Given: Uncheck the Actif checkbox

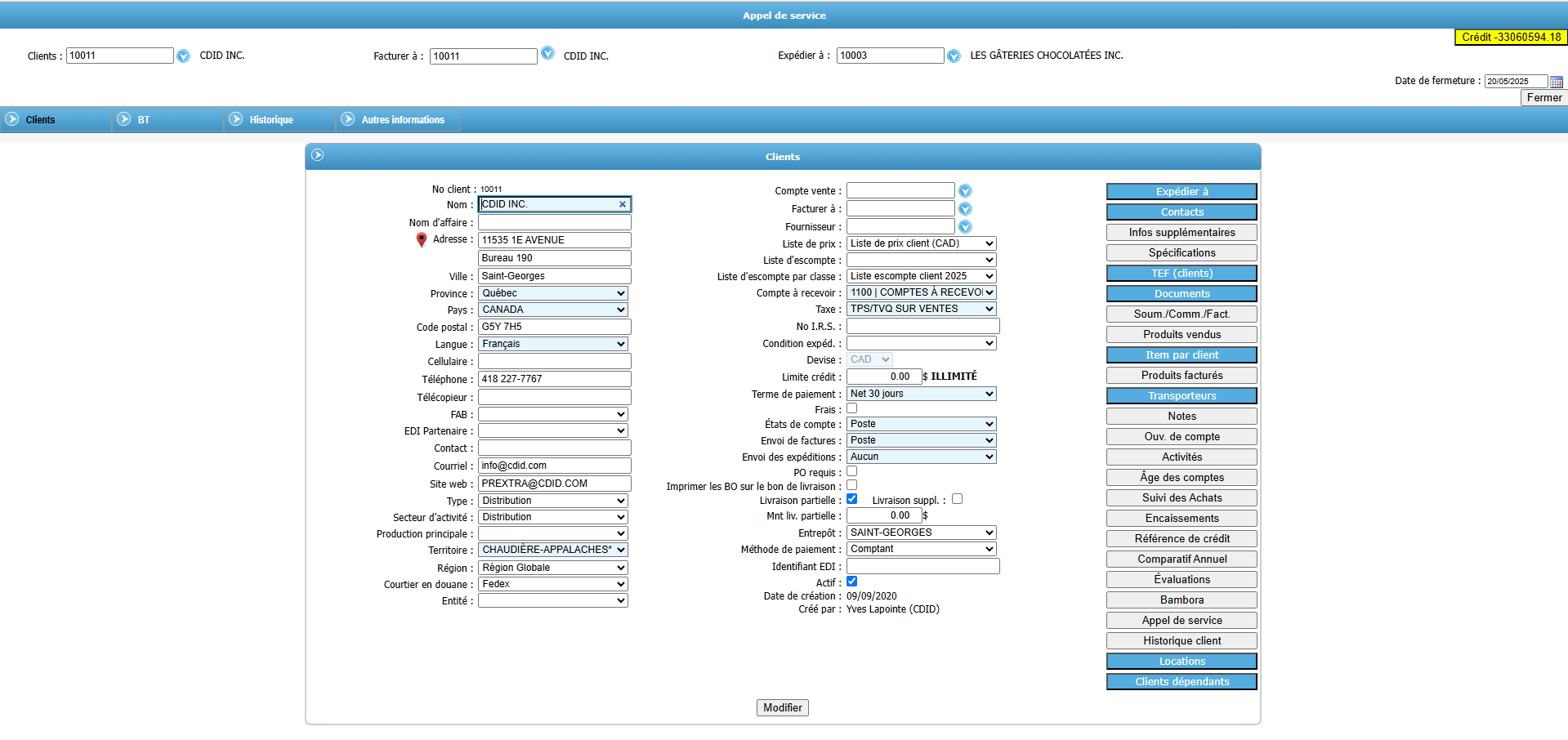Looking at the screenshot, I should click(852, 582).
